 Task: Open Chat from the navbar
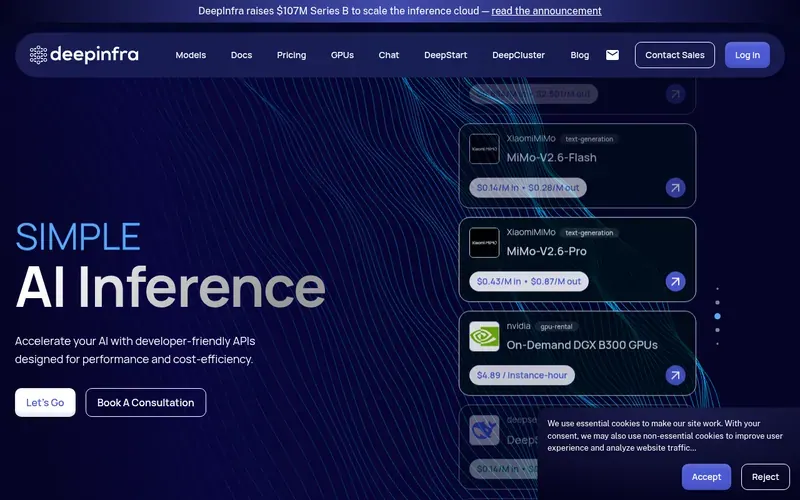389,55
